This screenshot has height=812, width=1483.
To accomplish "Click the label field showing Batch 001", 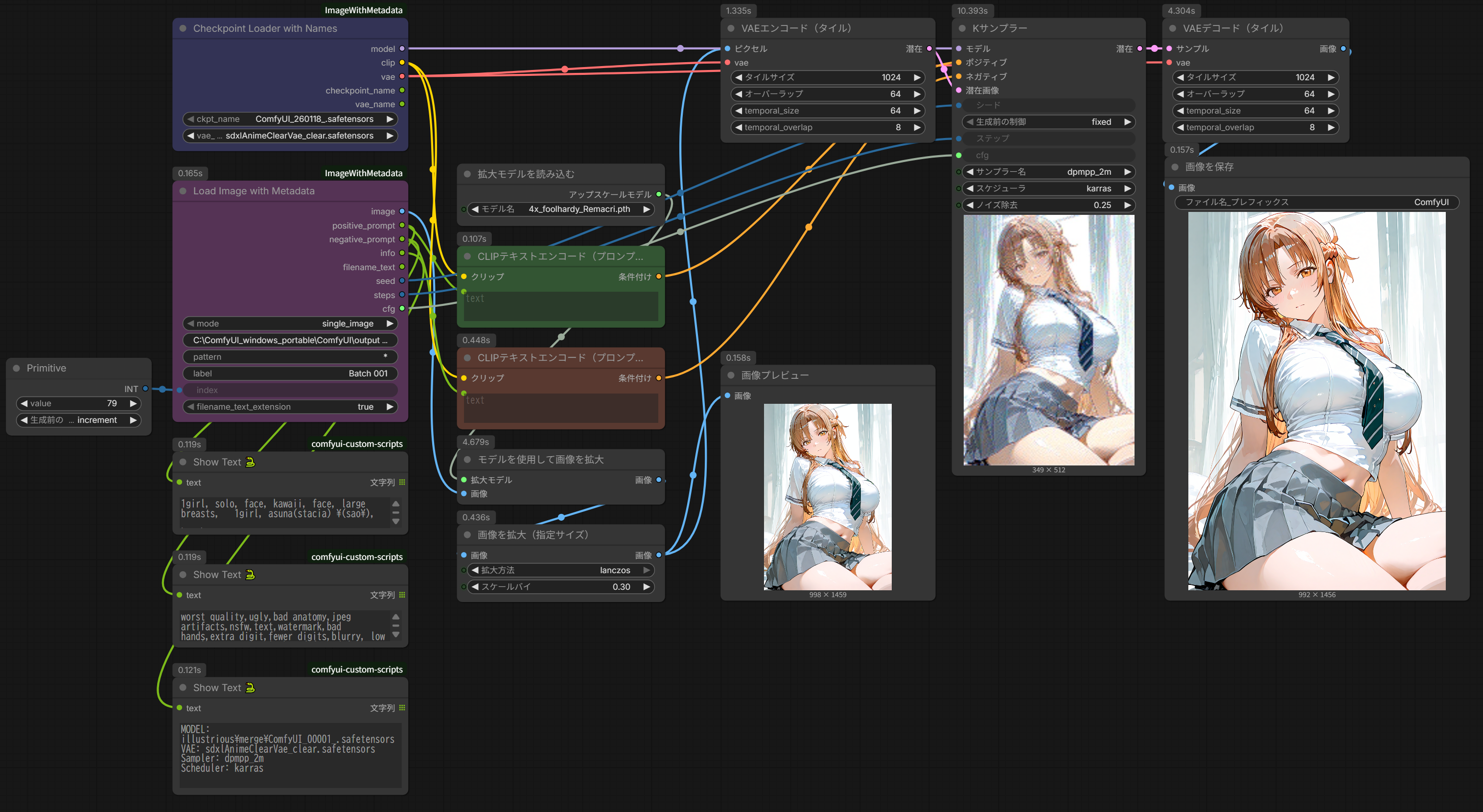I will (290, 374).
